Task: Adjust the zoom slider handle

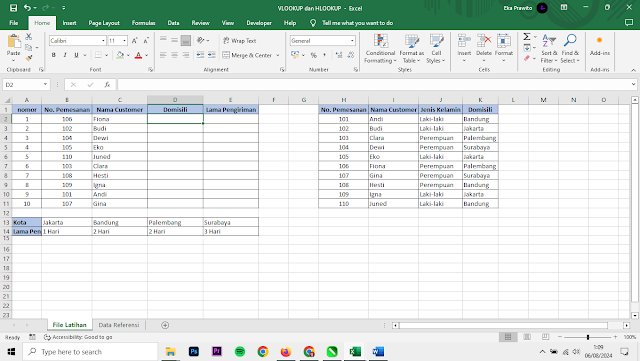Action: [588, 337]
